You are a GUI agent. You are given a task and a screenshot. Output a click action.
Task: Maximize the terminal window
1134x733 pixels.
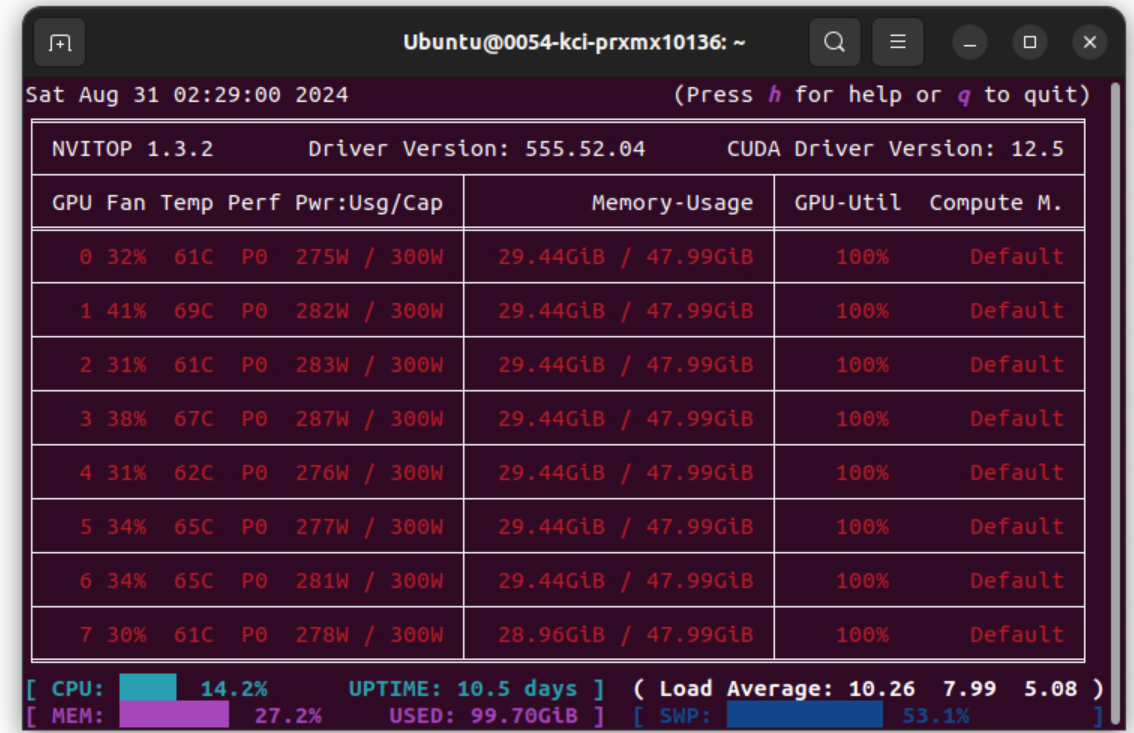click(1030, 43)
